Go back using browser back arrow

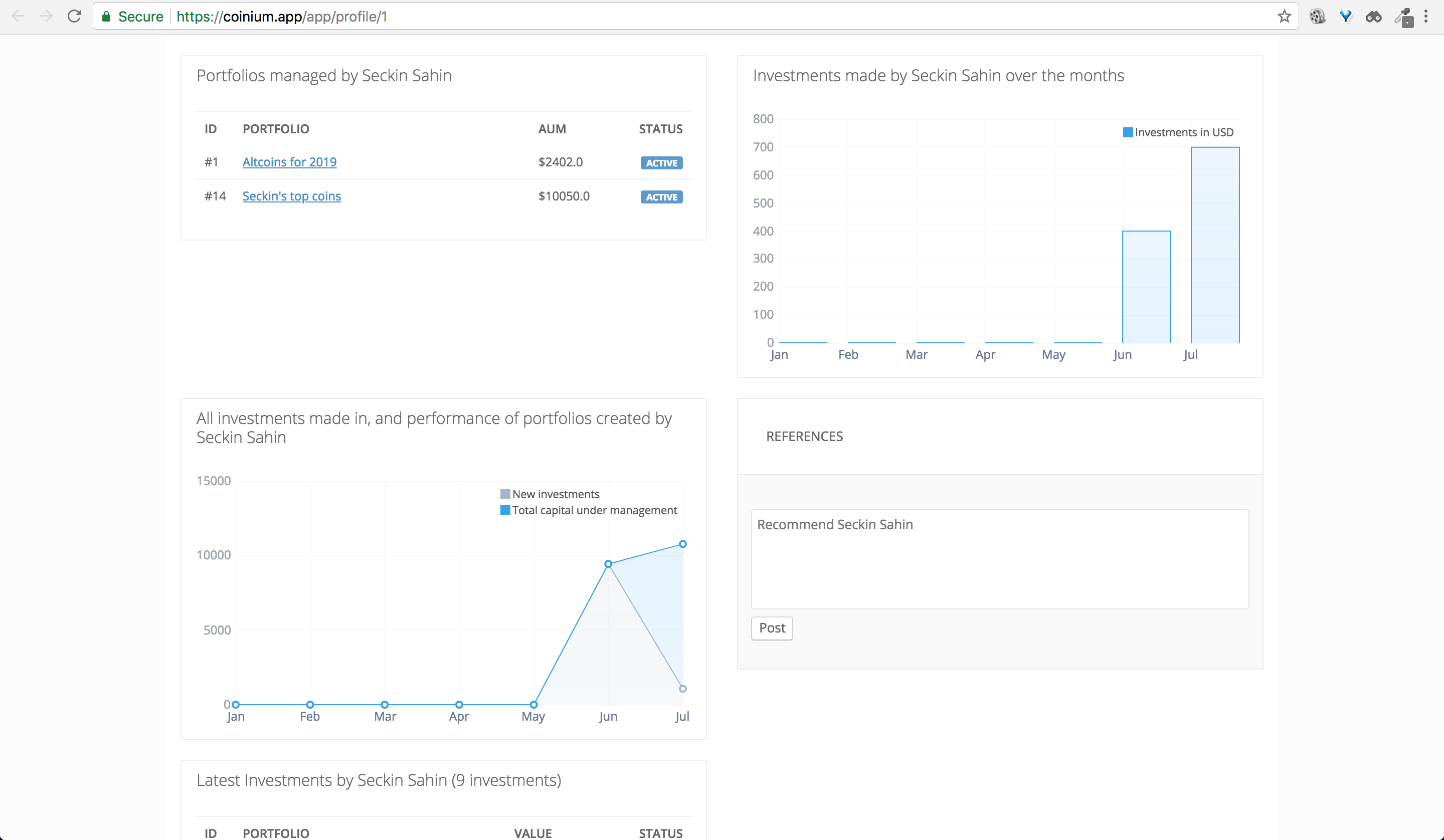coord(18,16)
